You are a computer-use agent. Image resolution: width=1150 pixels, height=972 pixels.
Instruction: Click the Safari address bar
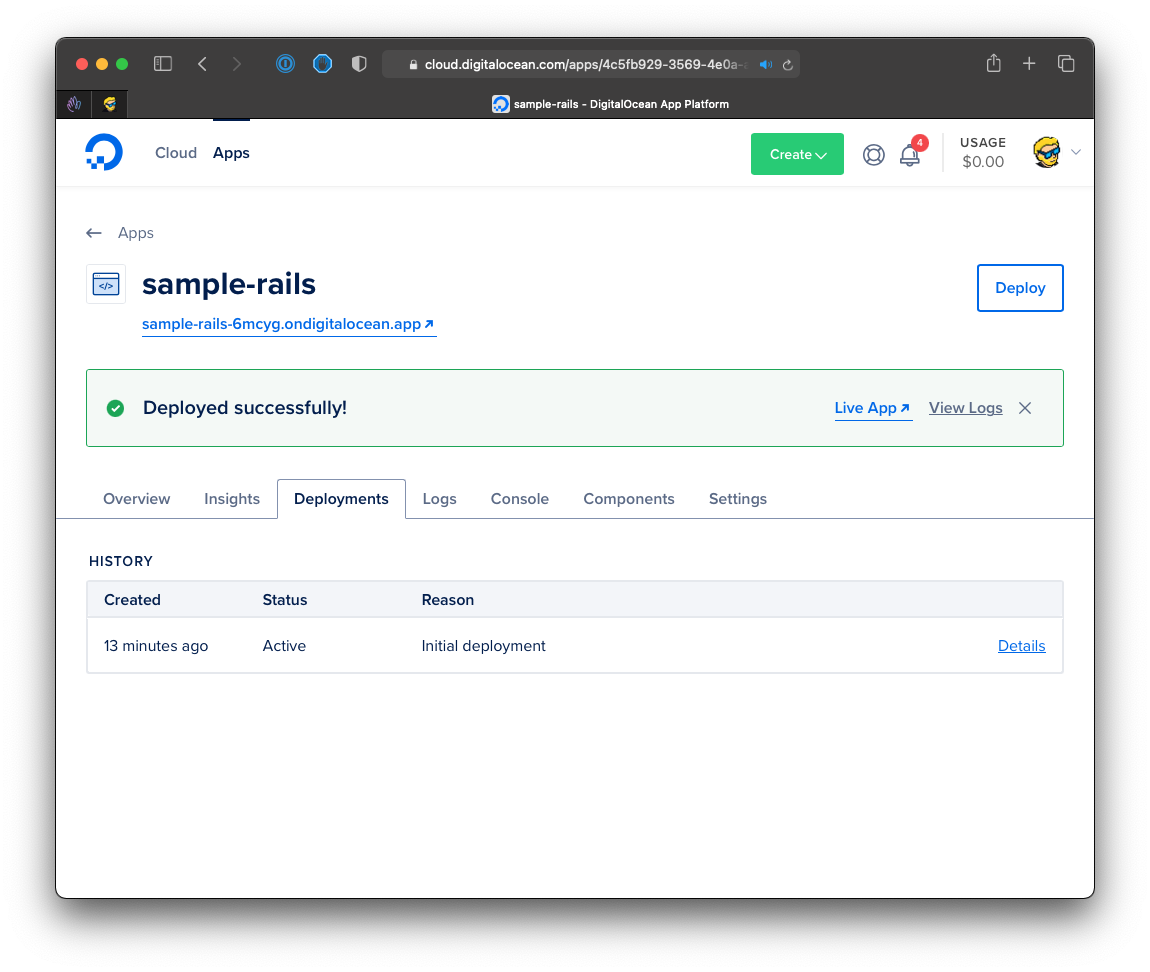click(580, 65)
